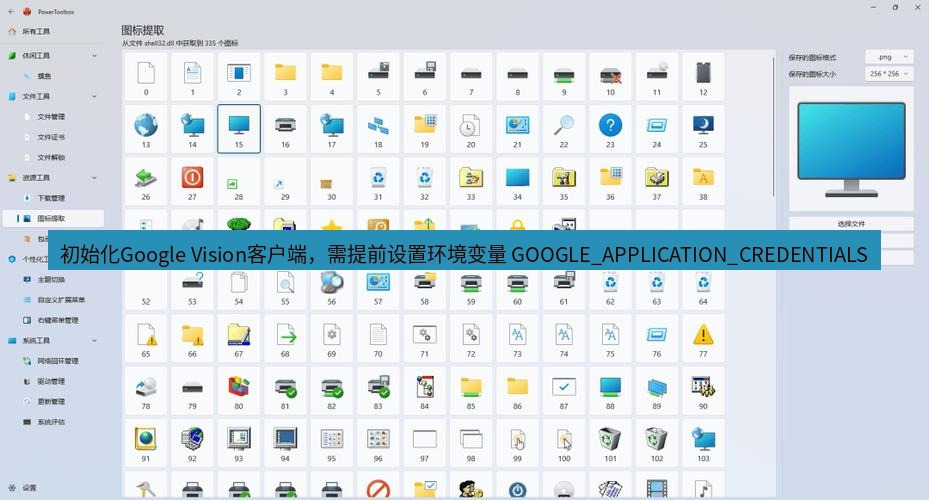Open the saved icon format dropdown (.png)
The height and width of the screenshot is (500, 929).
pyautogui.click(x=889, y=57)
